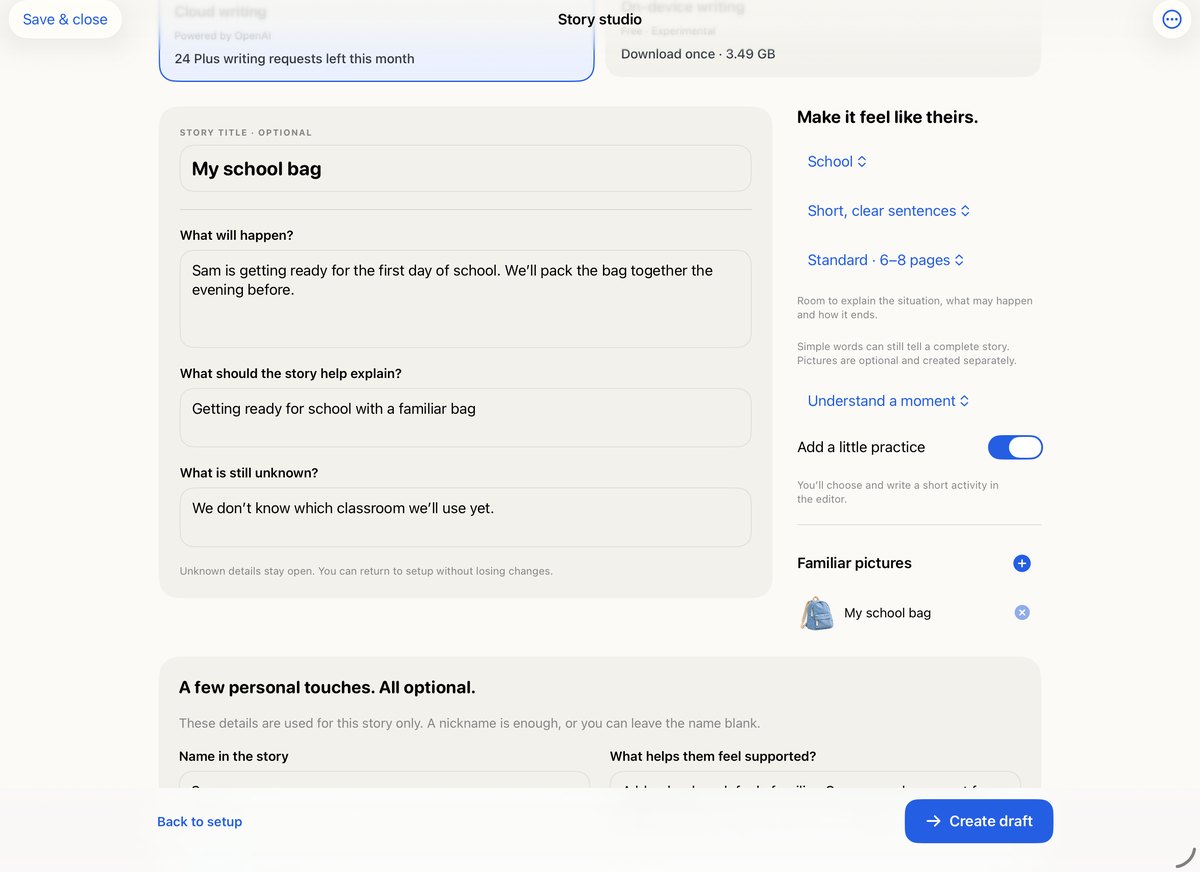
Task: Select the Cloud writing option card
Action: 377,41
